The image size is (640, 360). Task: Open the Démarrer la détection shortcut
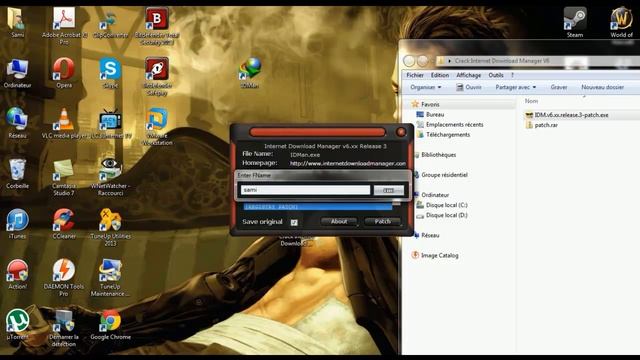64,328
